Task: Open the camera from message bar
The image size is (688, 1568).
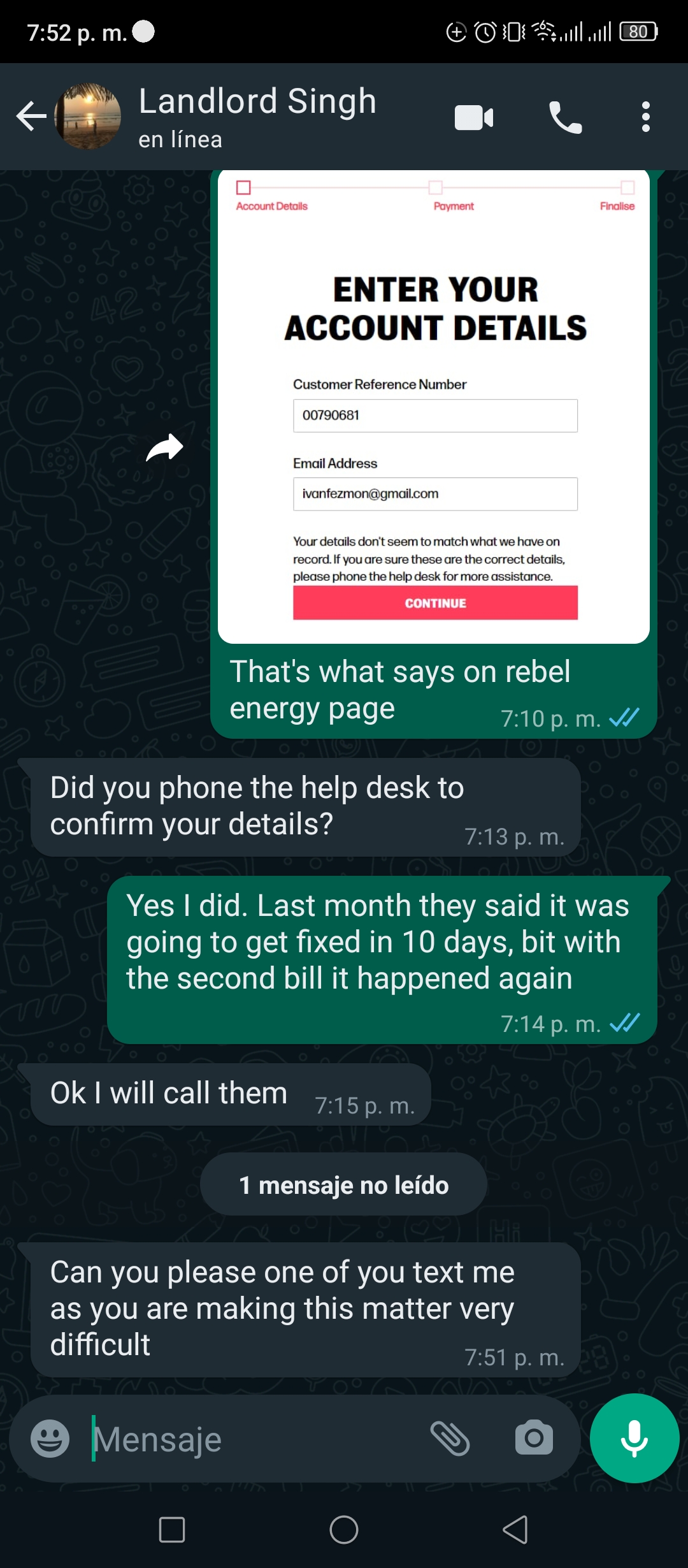Action: coord(534,1437)
